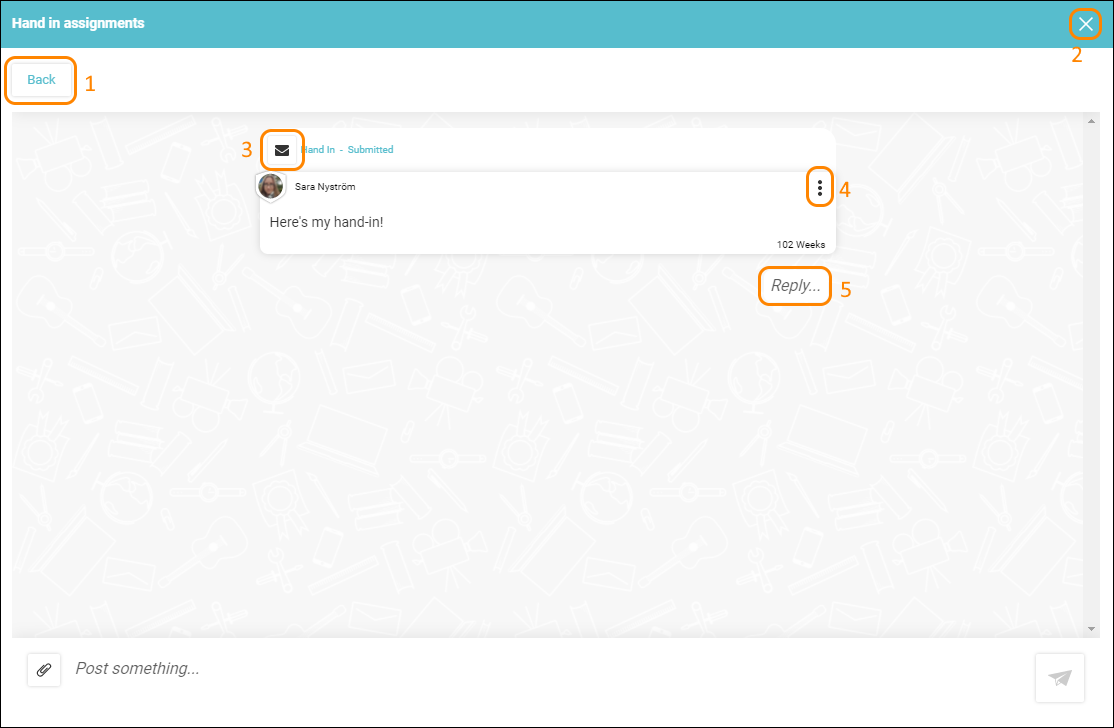Click the paperclip attach file icon
The width and height of the screenshot is (1114, 728).
tap(44, 670)
